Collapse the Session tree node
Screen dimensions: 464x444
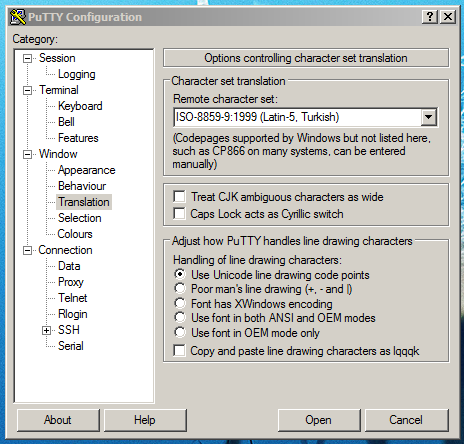(x=27, y=59)
